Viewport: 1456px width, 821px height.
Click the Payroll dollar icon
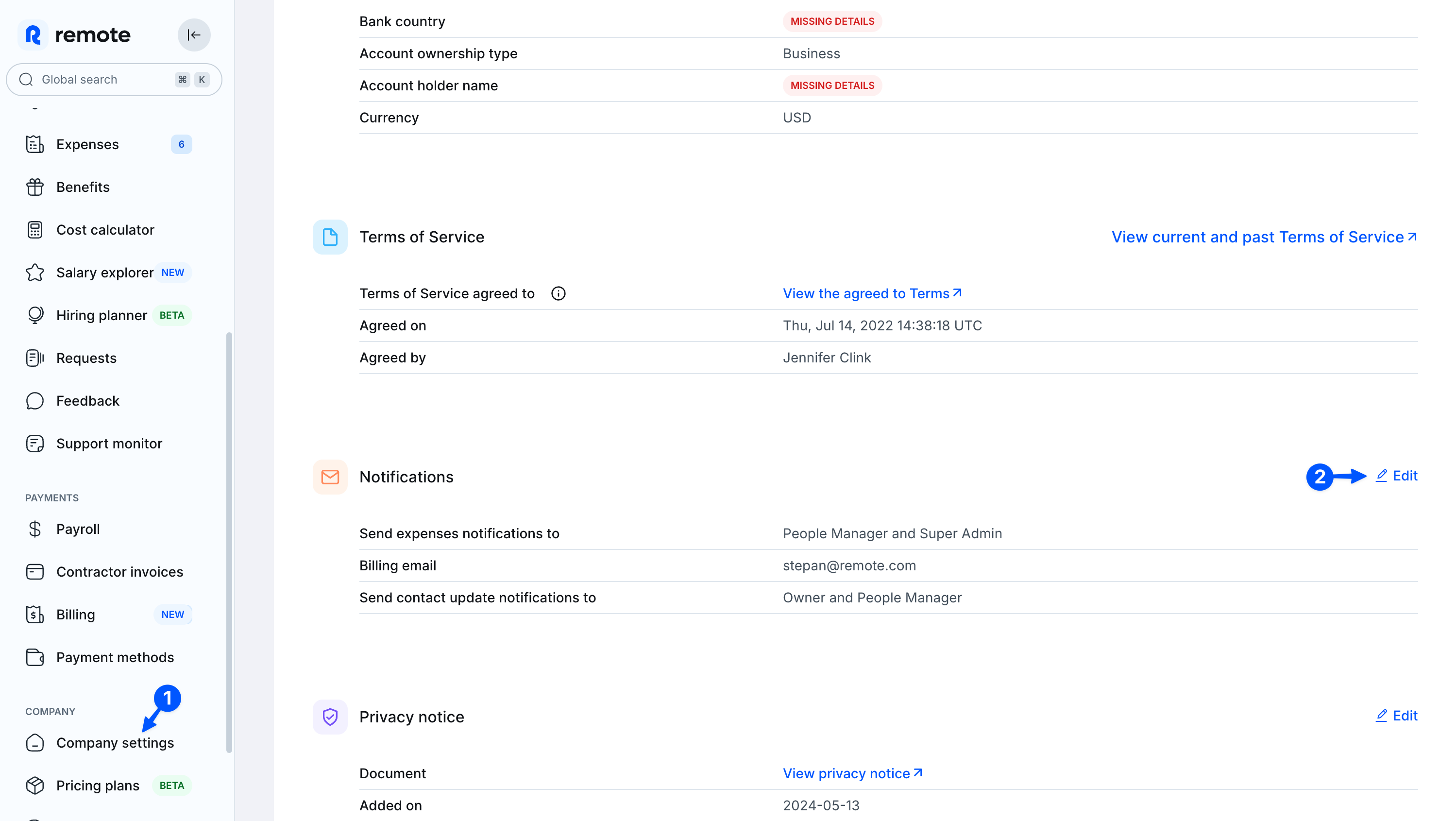pyautogui.click(x=35, y=529)
